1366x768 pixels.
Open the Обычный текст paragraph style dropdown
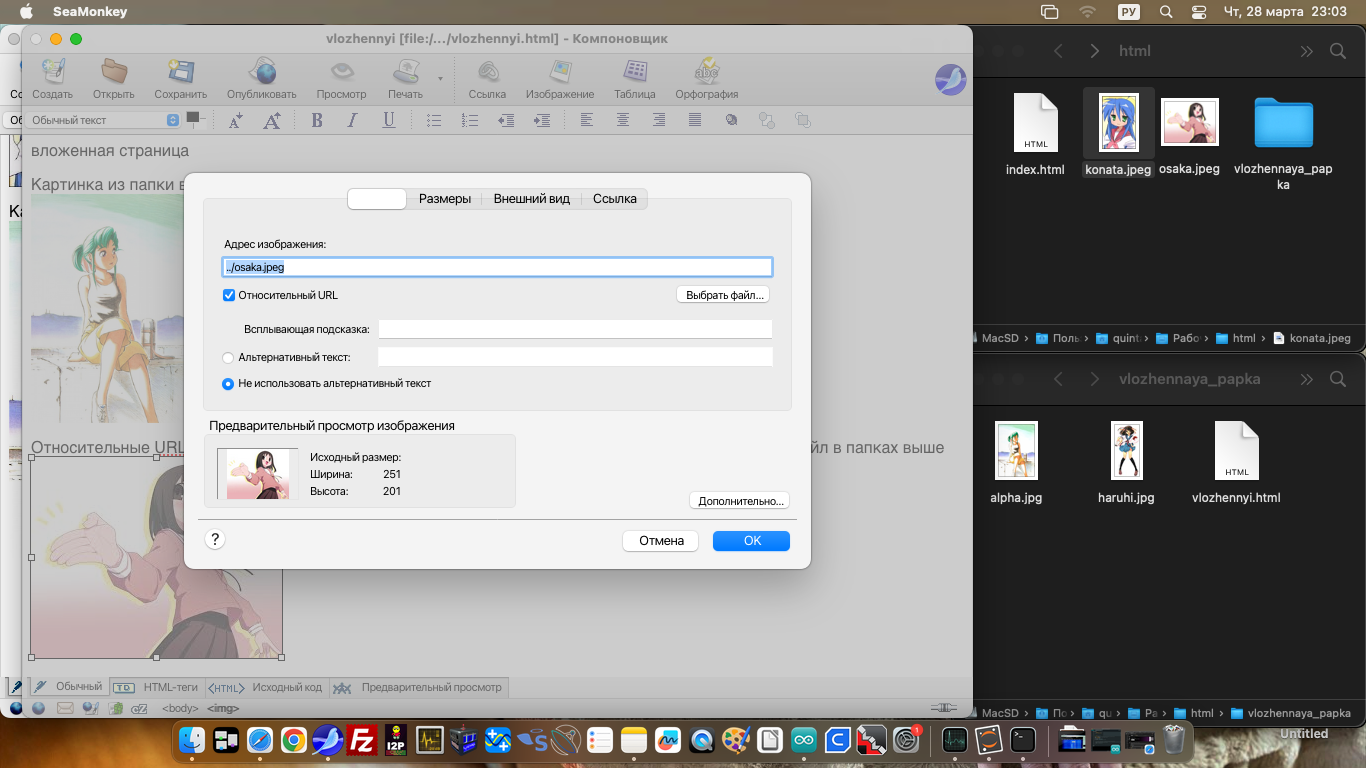pyautogui.click(x=104, y=120)
